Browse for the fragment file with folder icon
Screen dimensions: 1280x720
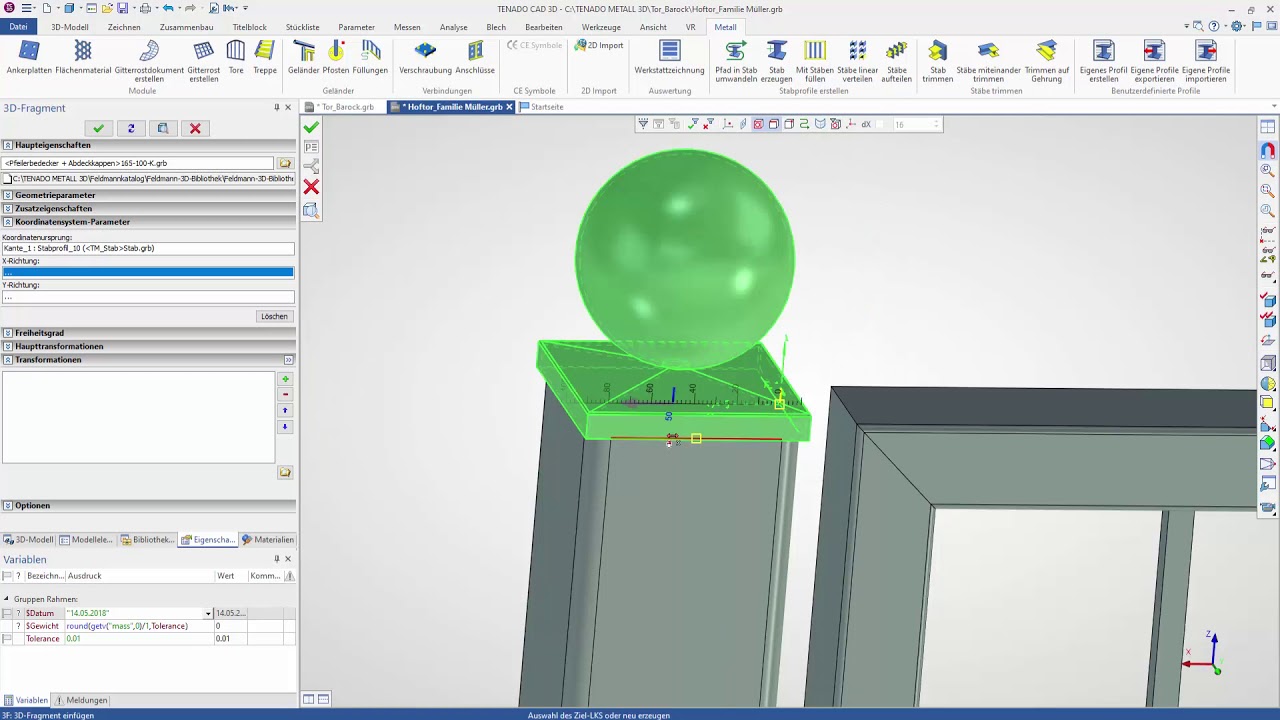click(x=285, y=163)
